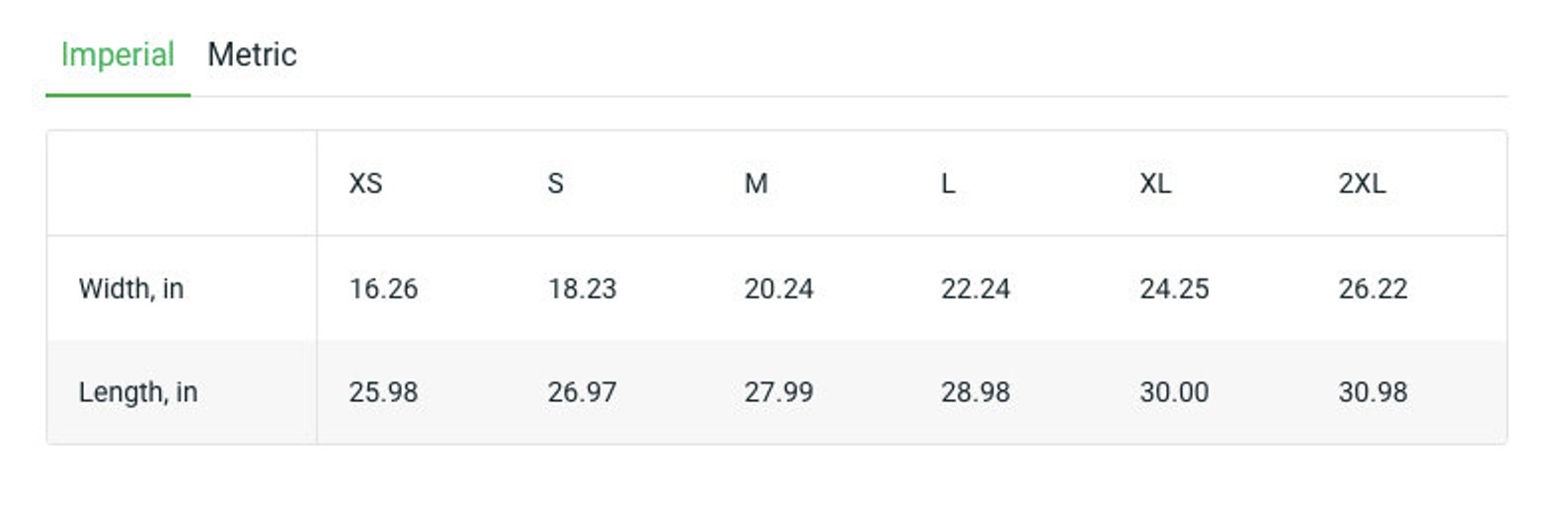Click the L size column header

948,184
